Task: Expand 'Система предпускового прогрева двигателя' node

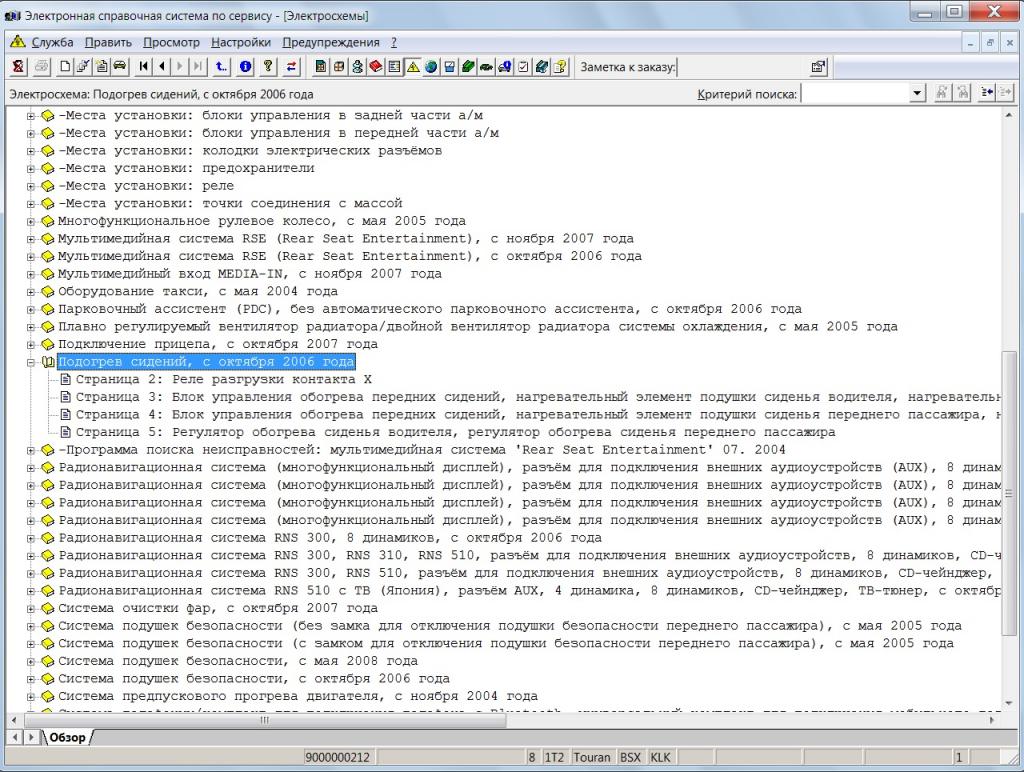Action: click(x=31, y=697)
